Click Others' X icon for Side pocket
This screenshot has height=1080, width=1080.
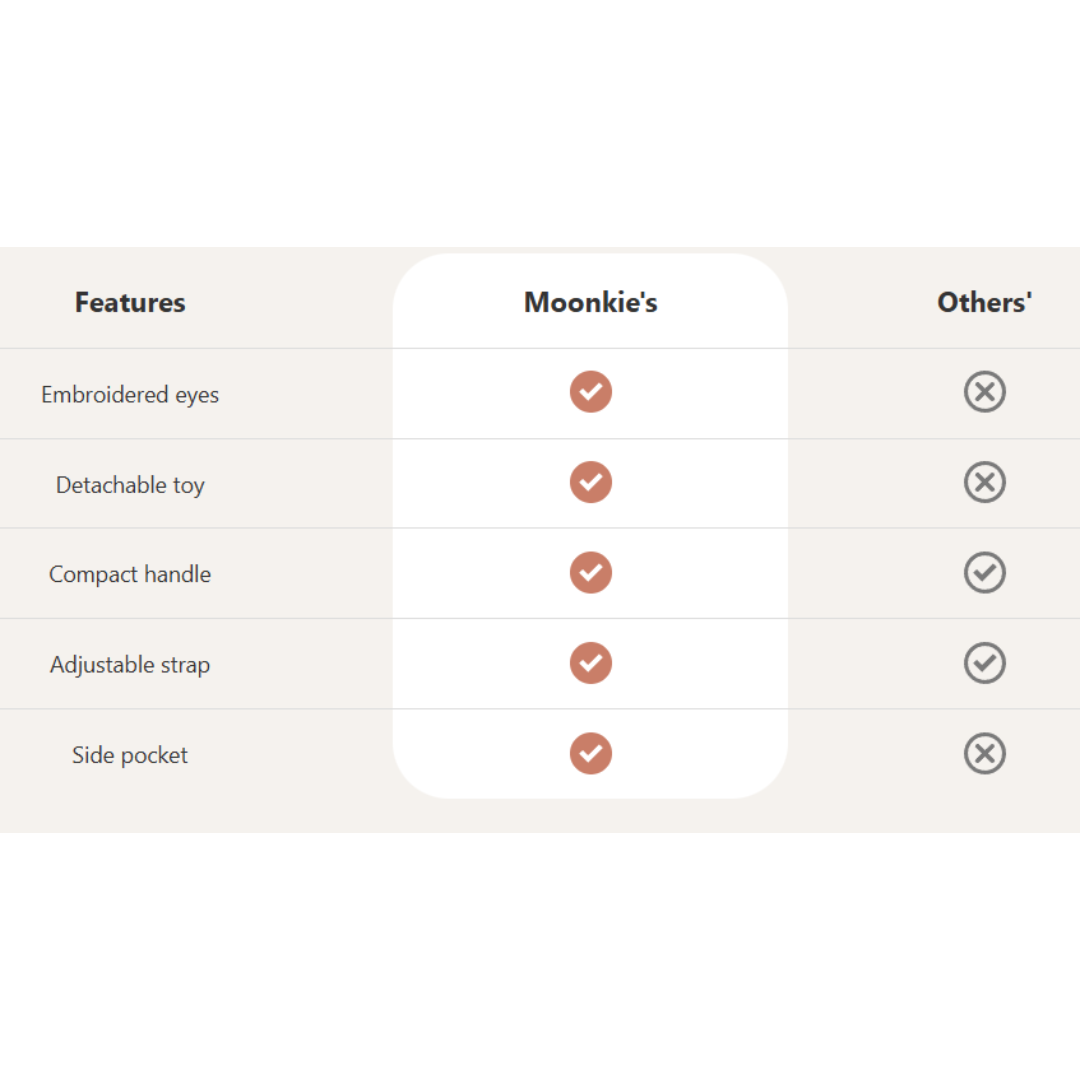pos(985,753)
